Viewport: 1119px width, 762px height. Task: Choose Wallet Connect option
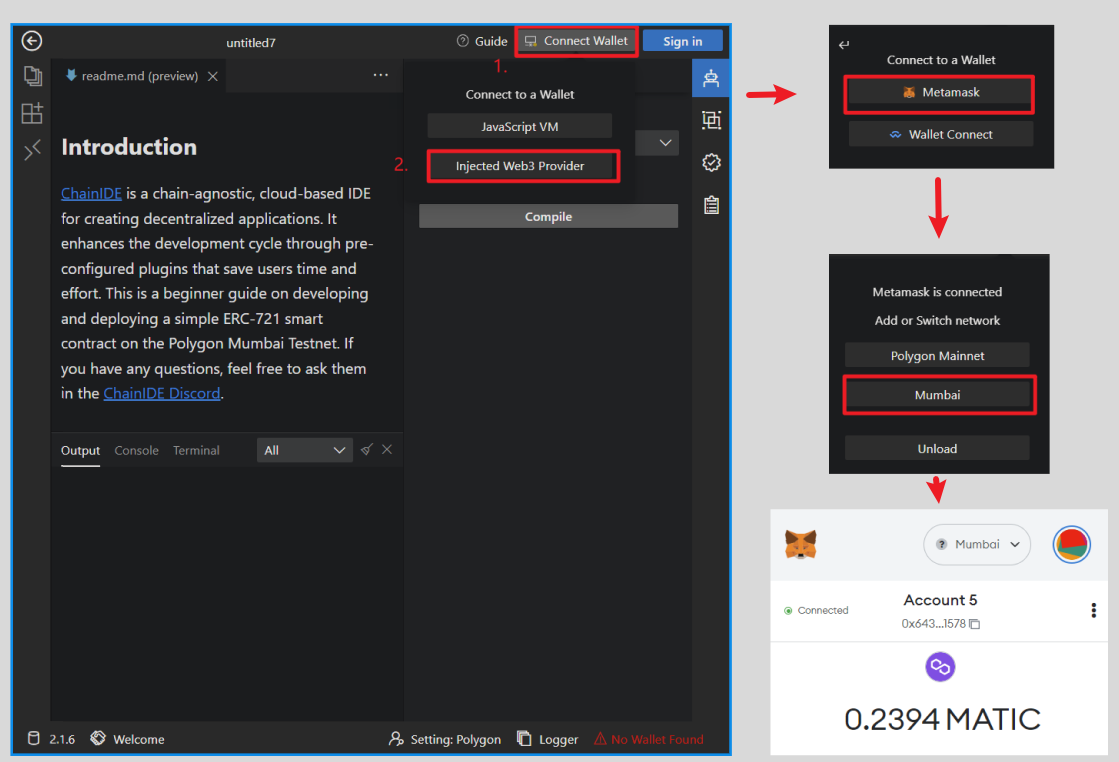(x=941, y=134)
